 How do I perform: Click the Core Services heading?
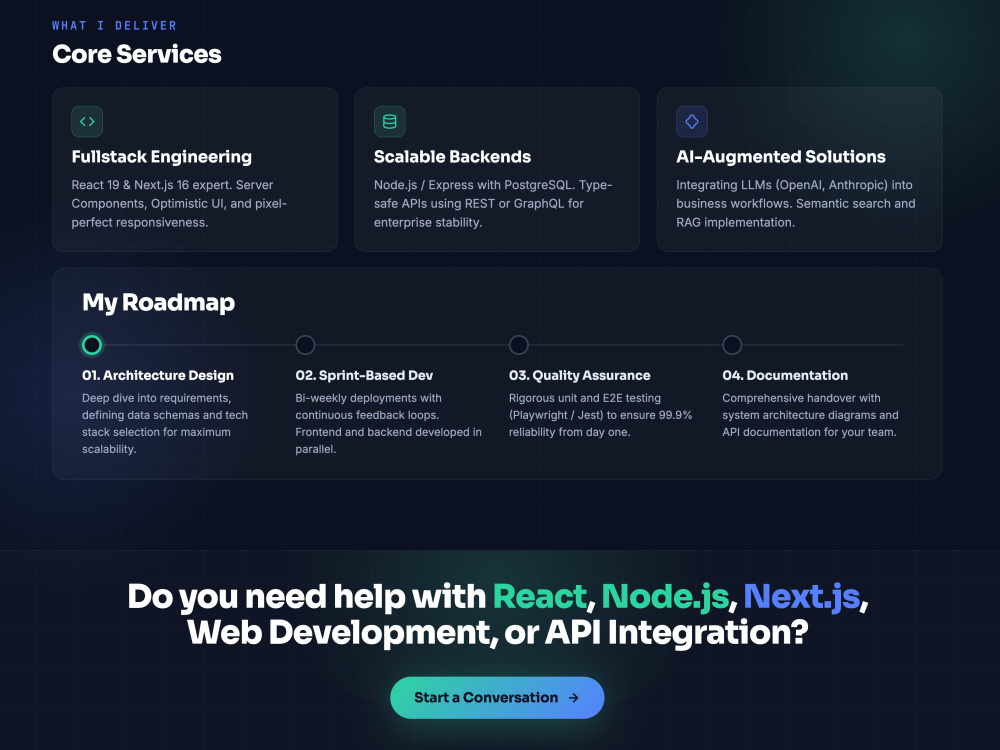pos(136,54)
